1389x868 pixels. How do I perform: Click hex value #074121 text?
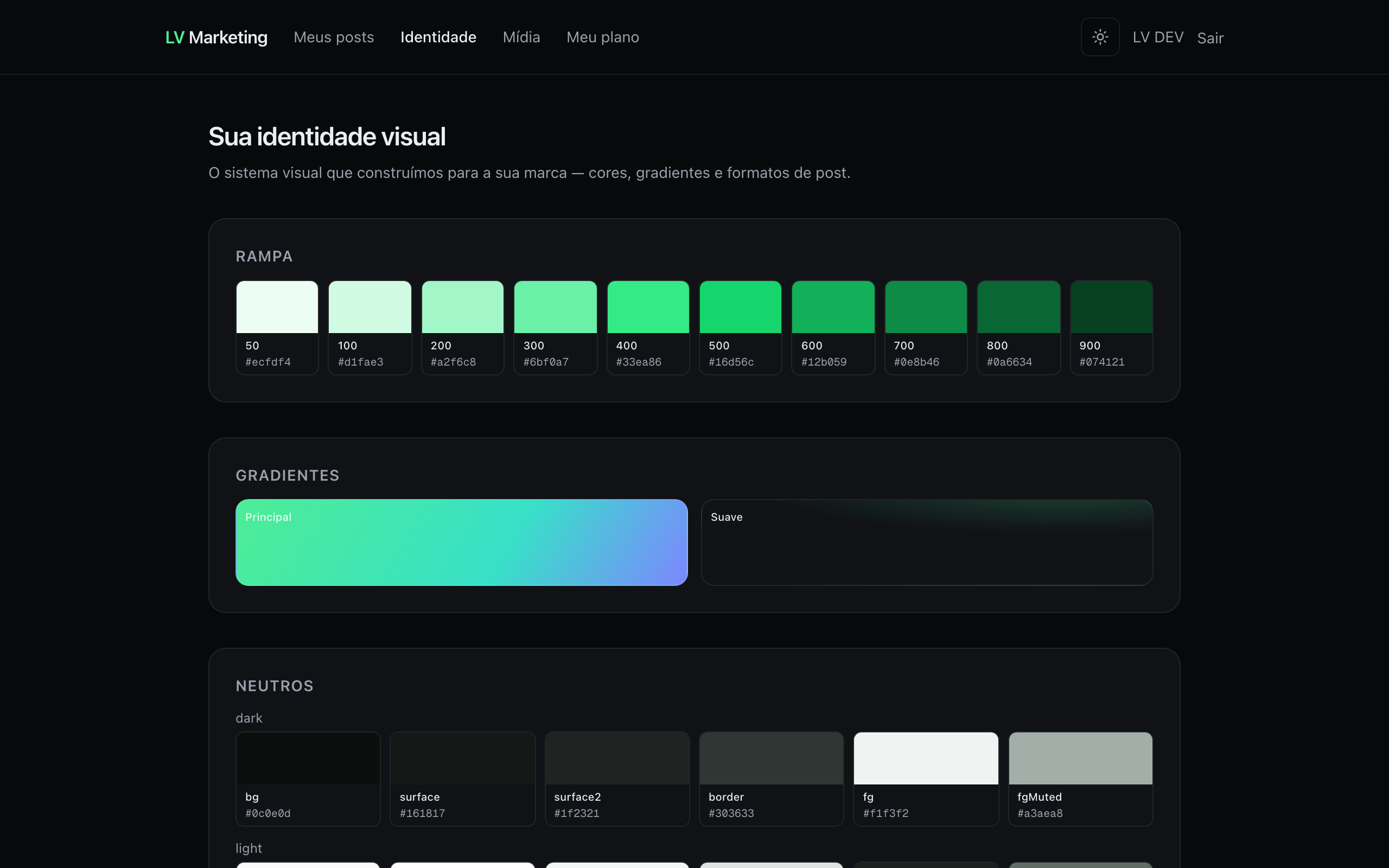[1101, 362]
